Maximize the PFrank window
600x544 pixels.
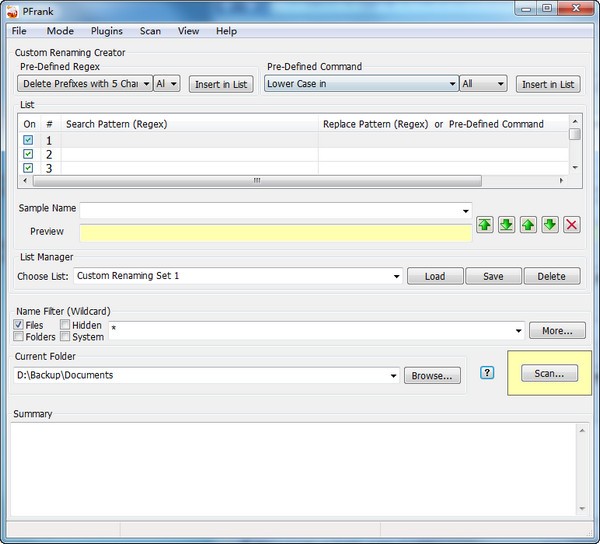[x=547, y=8]
